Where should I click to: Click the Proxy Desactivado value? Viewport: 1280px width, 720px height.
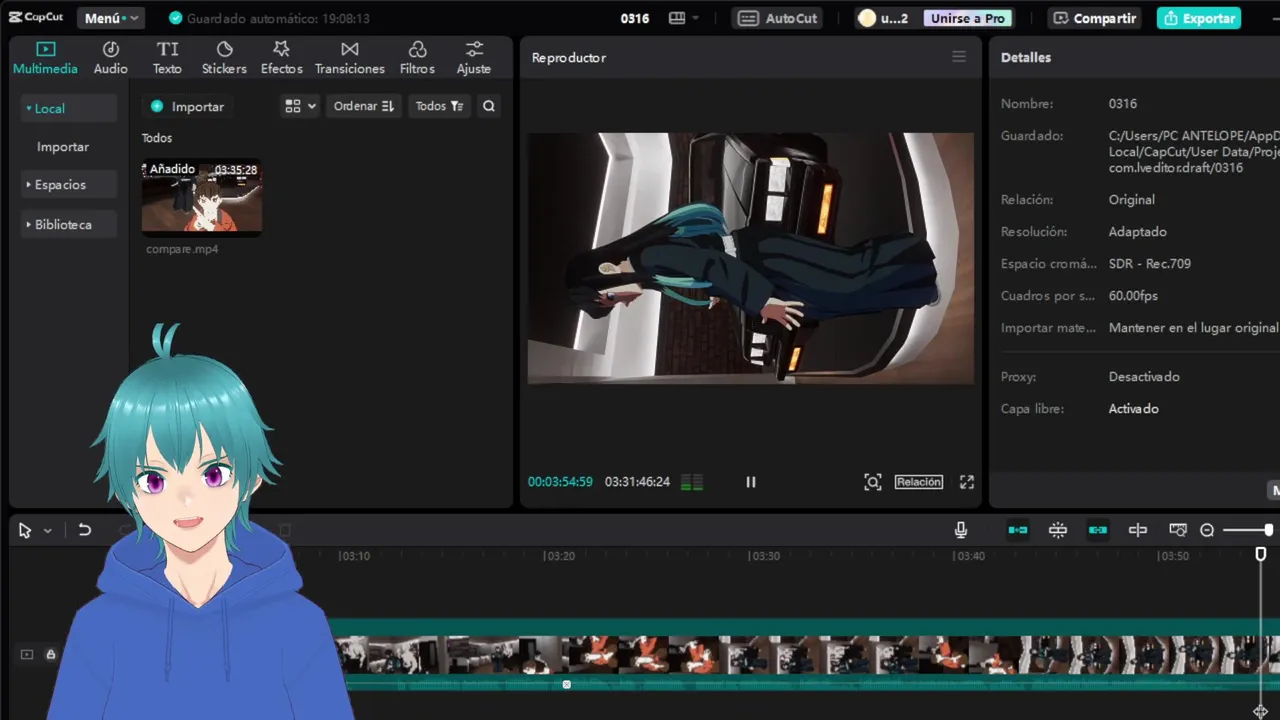click(1144, 377)
